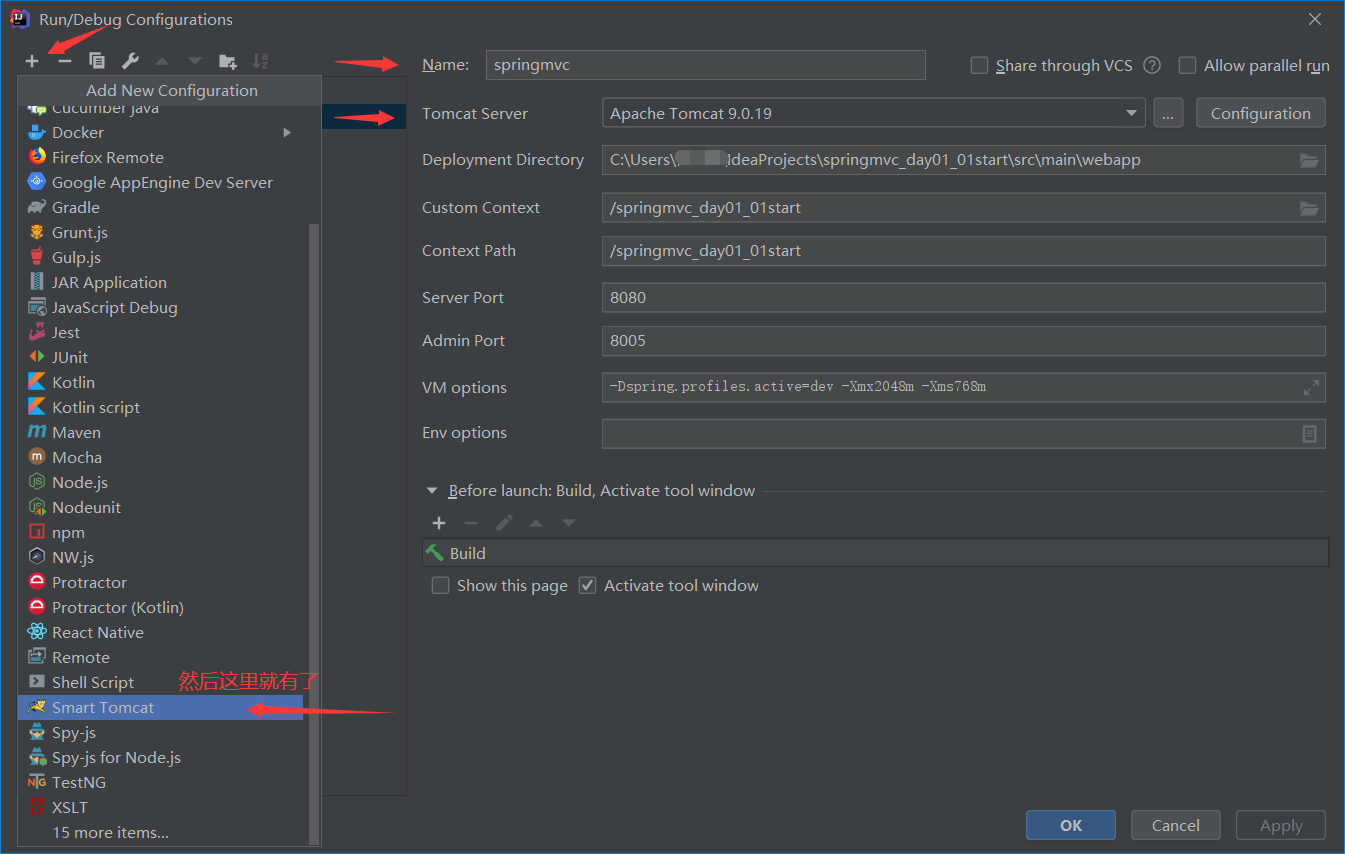Tick the Allow parallel run checkbox
Viewport: 1345px width, 854px height.
(1188, 65)
